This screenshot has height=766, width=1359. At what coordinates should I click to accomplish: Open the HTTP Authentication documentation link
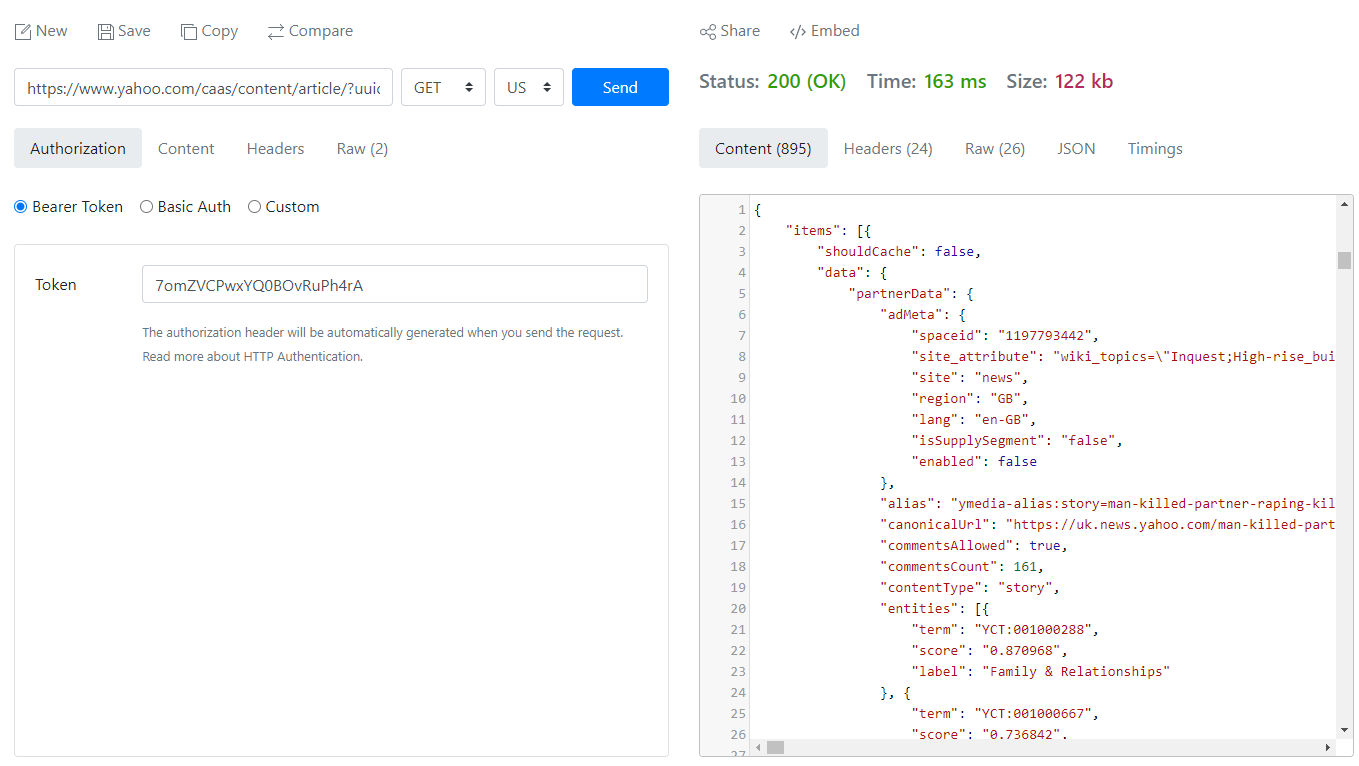300,356
